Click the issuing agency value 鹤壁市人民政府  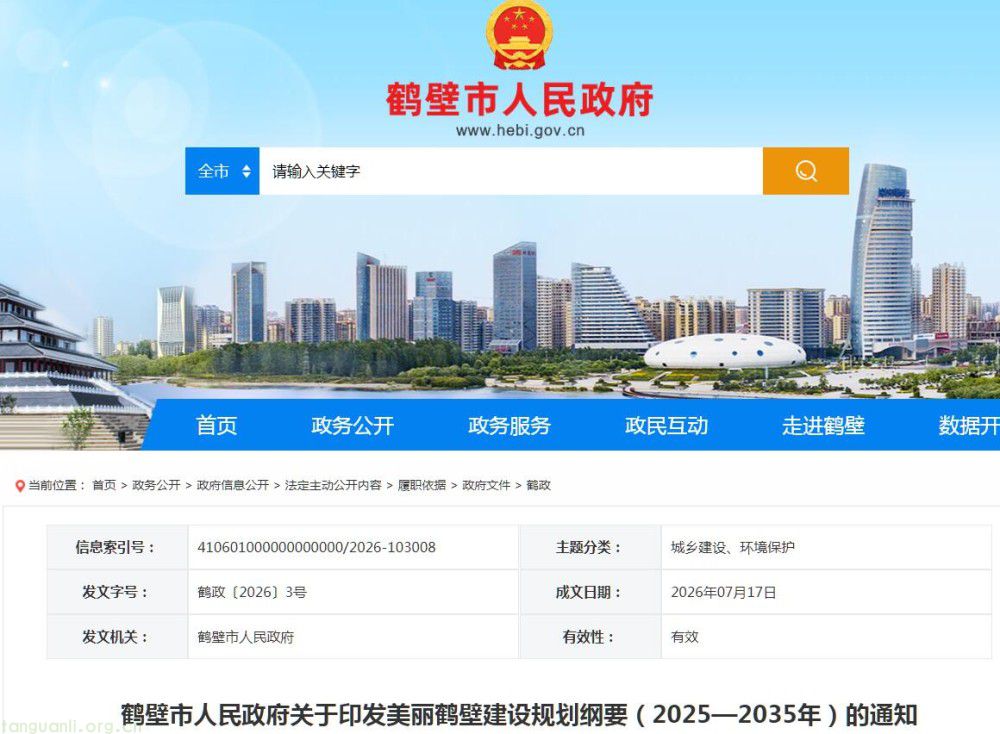click(x=246, y=636)
